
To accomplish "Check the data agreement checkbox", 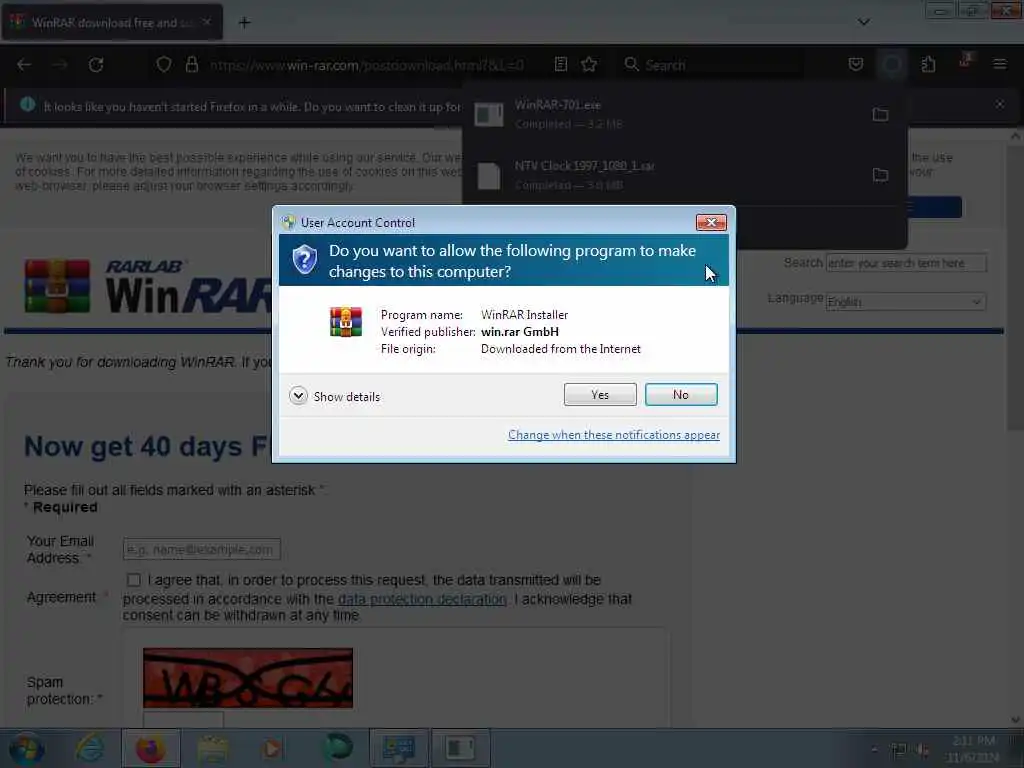I will [134, 580].
